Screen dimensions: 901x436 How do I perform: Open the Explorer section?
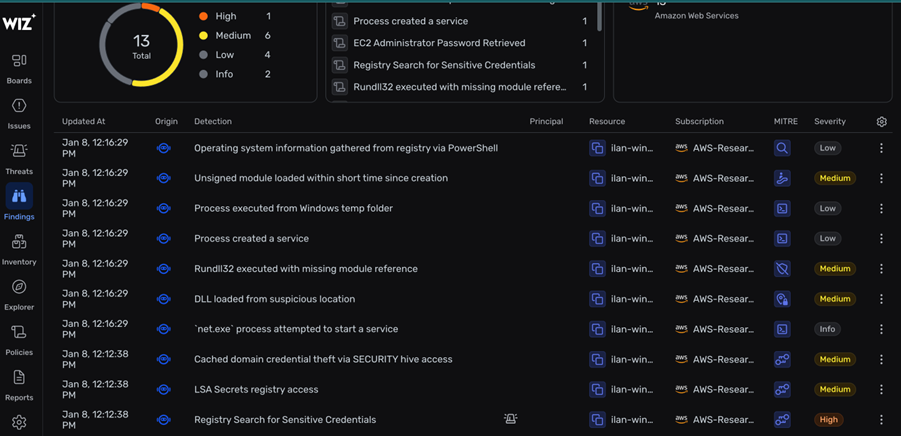click(x=19, y=294)
